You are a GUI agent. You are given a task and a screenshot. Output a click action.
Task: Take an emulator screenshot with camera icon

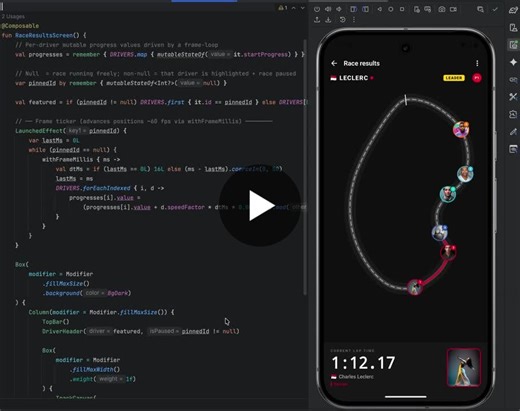pos(442,9)
